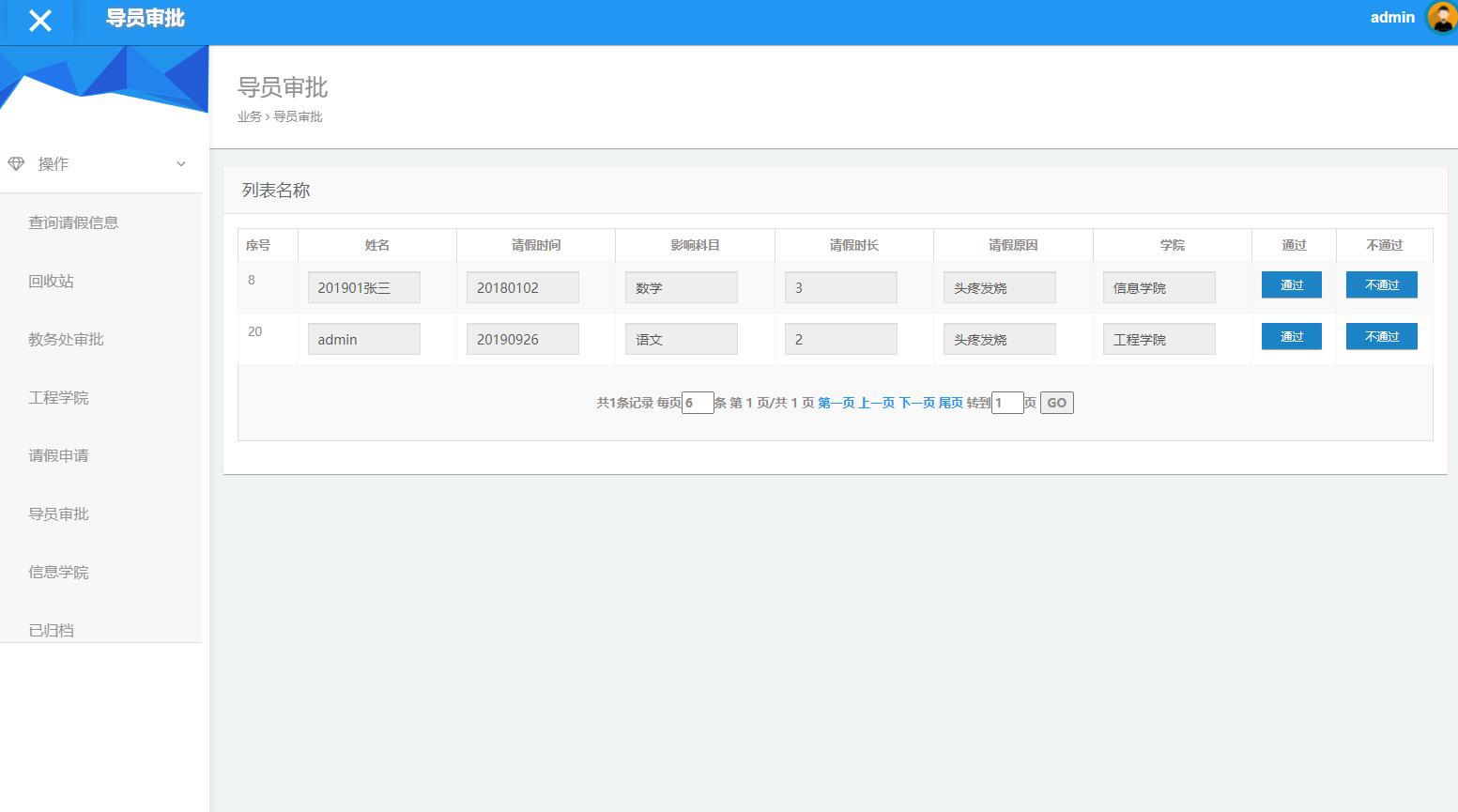Open 查询请假信息 in sidebar
1458x812 pixels.
point(73,222)
